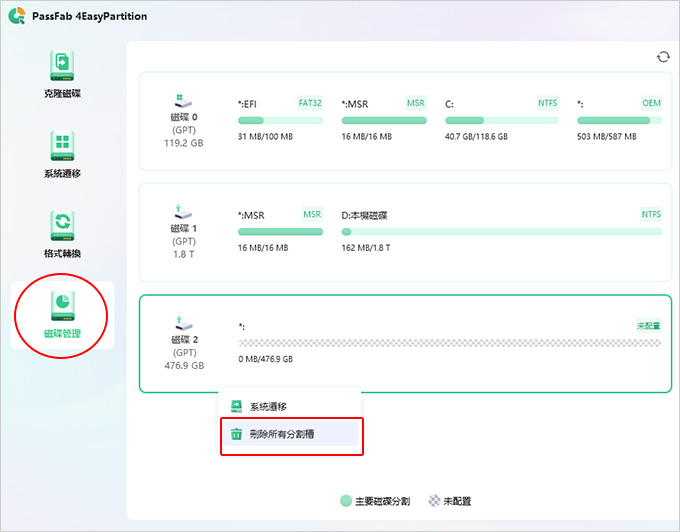Click the OEM partition type tag
Image resolution: width=680 pixels, height=532 pixels.
tap(651, 103)
